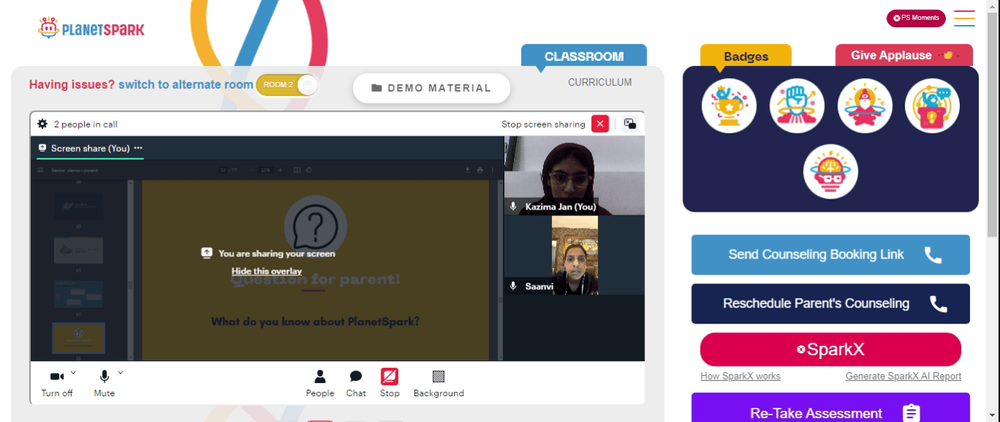Award the brain with glasses badge

pos(830,171)
